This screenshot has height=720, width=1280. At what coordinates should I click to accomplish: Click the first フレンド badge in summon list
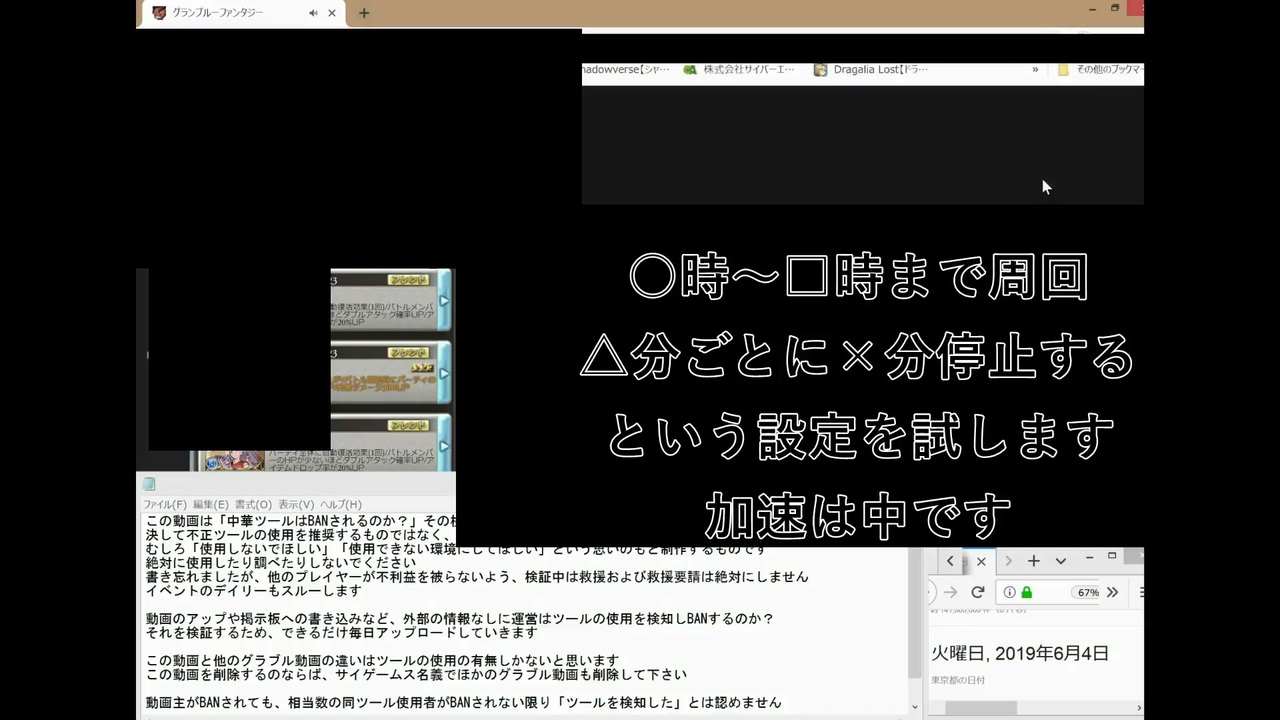click(407, 281)
